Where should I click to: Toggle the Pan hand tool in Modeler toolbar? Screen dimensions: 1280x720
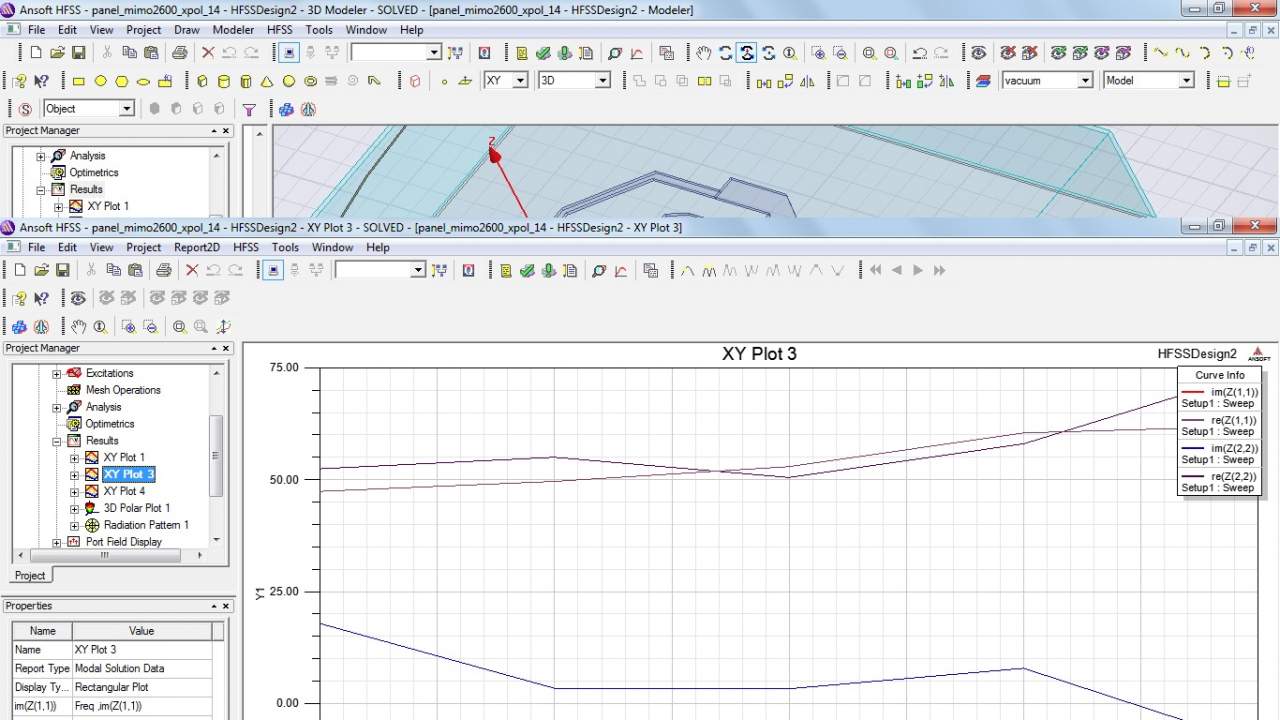point(704,53)
